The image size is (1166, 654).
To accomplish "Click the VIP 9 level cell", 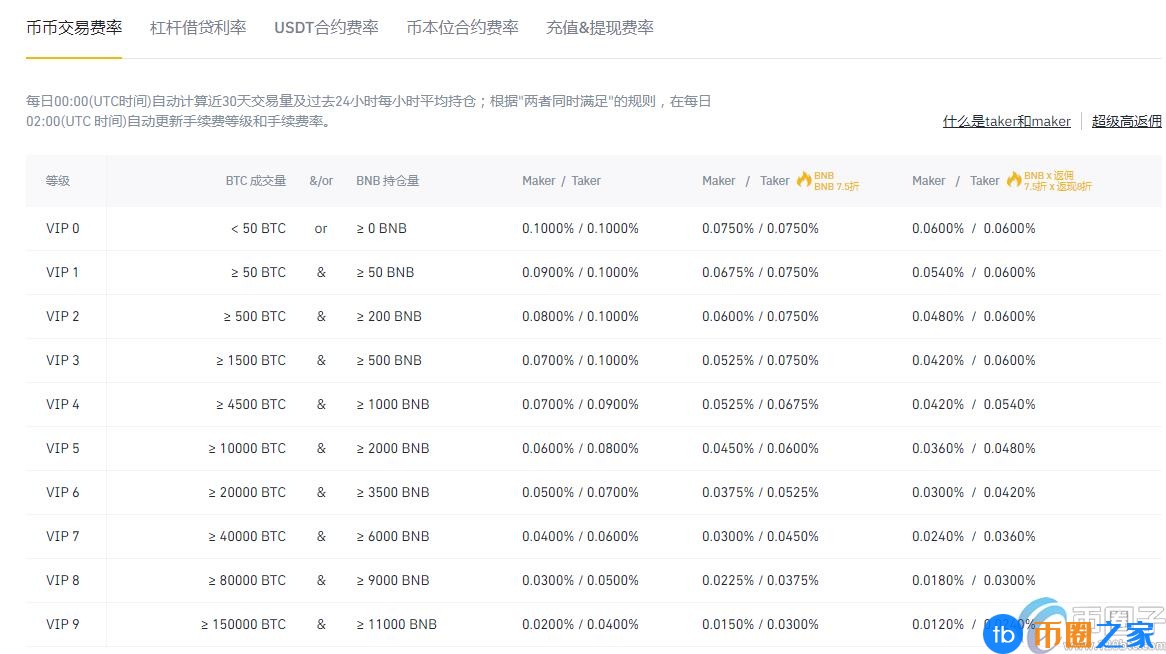I will click(x=62, y=623).
